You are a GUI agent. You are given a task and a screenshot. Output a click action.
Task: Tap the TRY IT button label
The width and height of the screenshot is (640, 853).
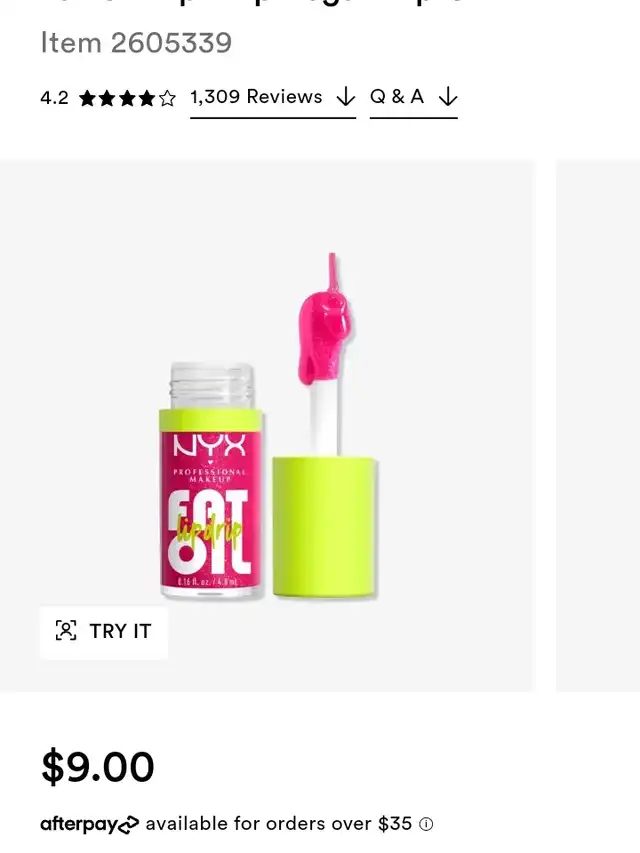coord(120,631)
